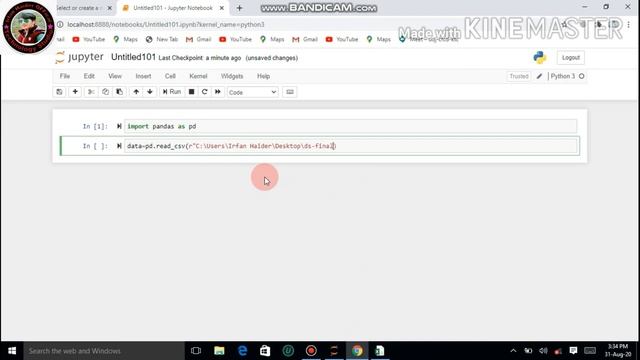640x360 pixels.
Task: Click the pencil edit mode indicator
Action: (539, 76)
